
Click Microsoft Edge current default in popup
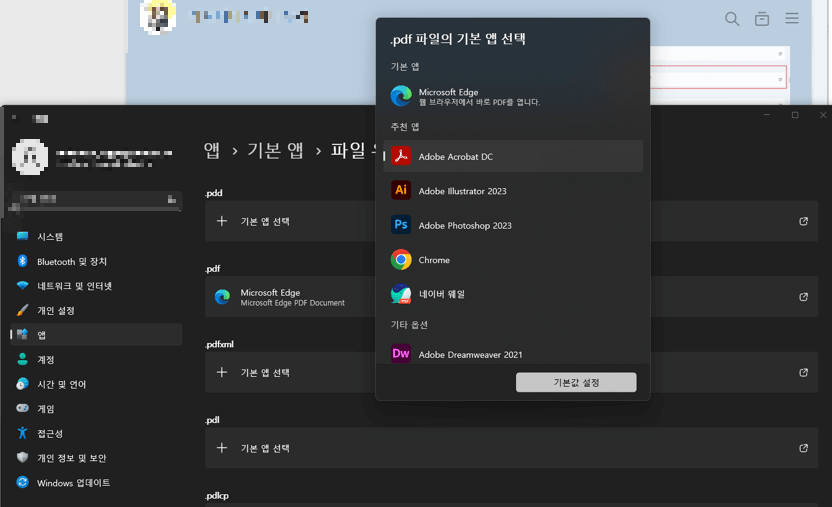[x=513, y=96]
